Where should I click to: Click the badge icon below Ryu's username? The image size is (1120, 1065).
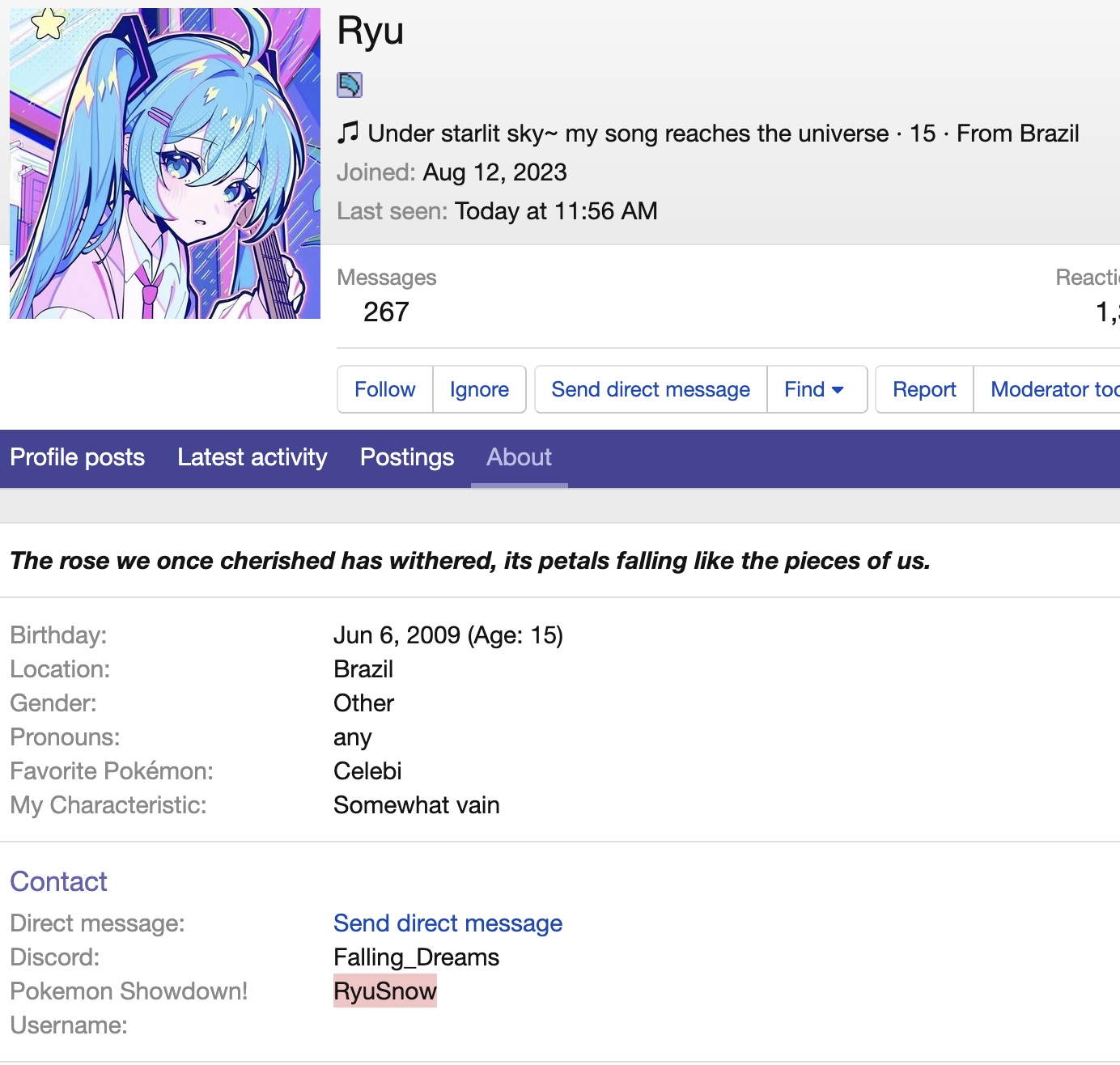coord(349,84)
